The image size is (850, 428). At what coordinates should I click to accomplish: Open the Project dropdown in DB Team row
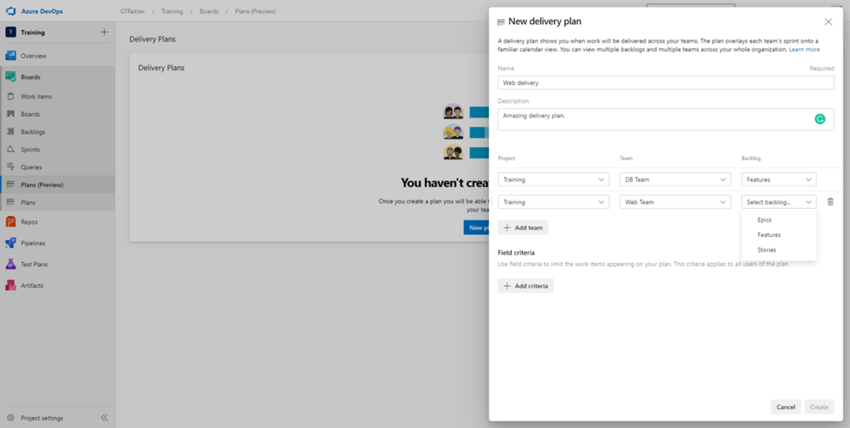(x=553, y=179)
